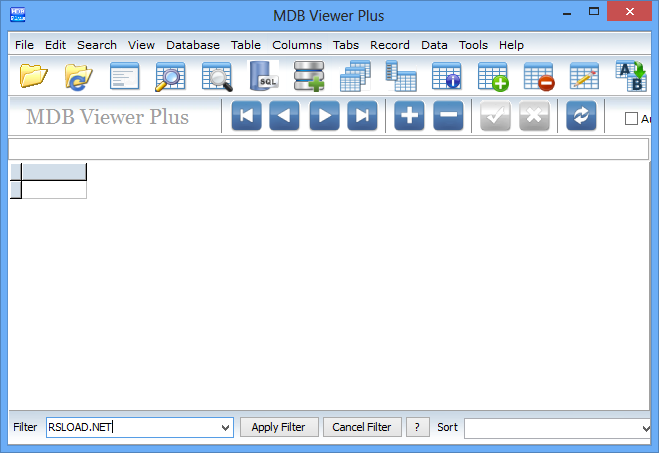Open the Record menu
Image resolution: width=659 pixels, height=453 pixels.
point(390,45)
